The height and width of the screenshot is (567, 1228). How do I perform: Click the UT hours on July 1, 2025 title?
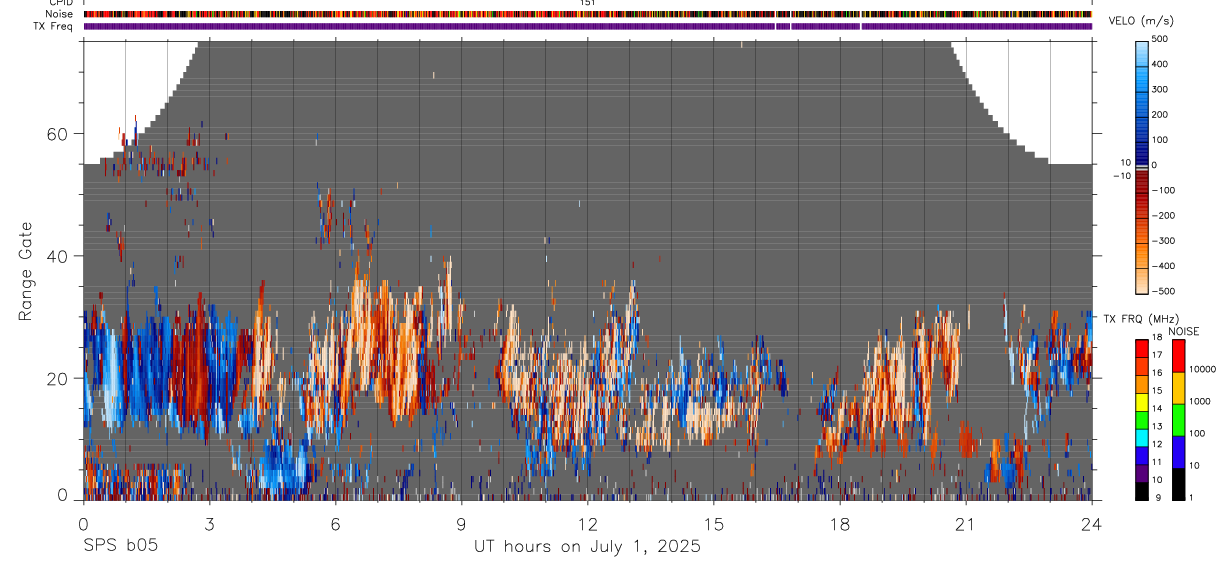(587, 546)
